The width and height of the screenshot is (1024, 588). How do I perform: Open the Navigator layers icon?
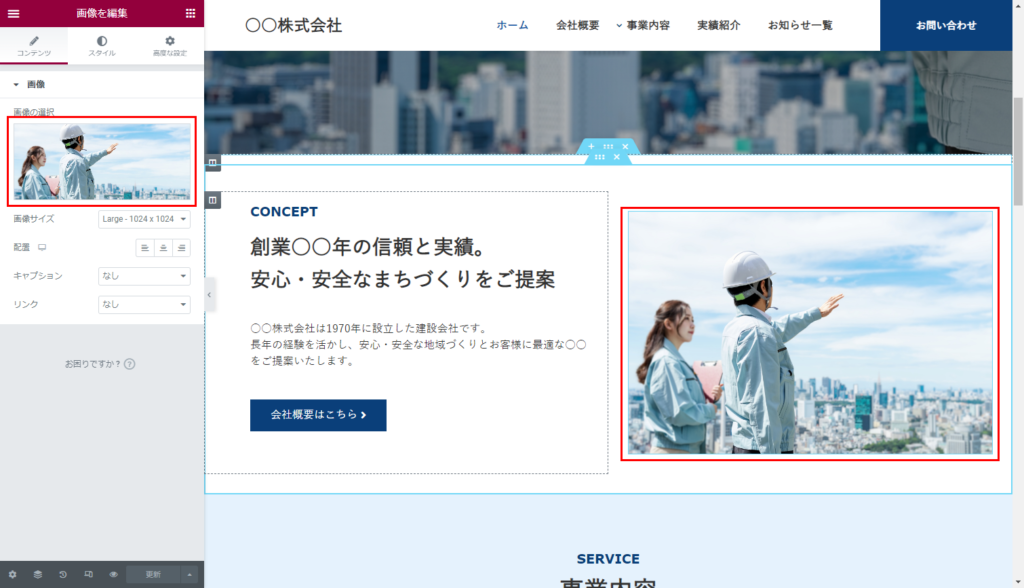pos(38,575)
